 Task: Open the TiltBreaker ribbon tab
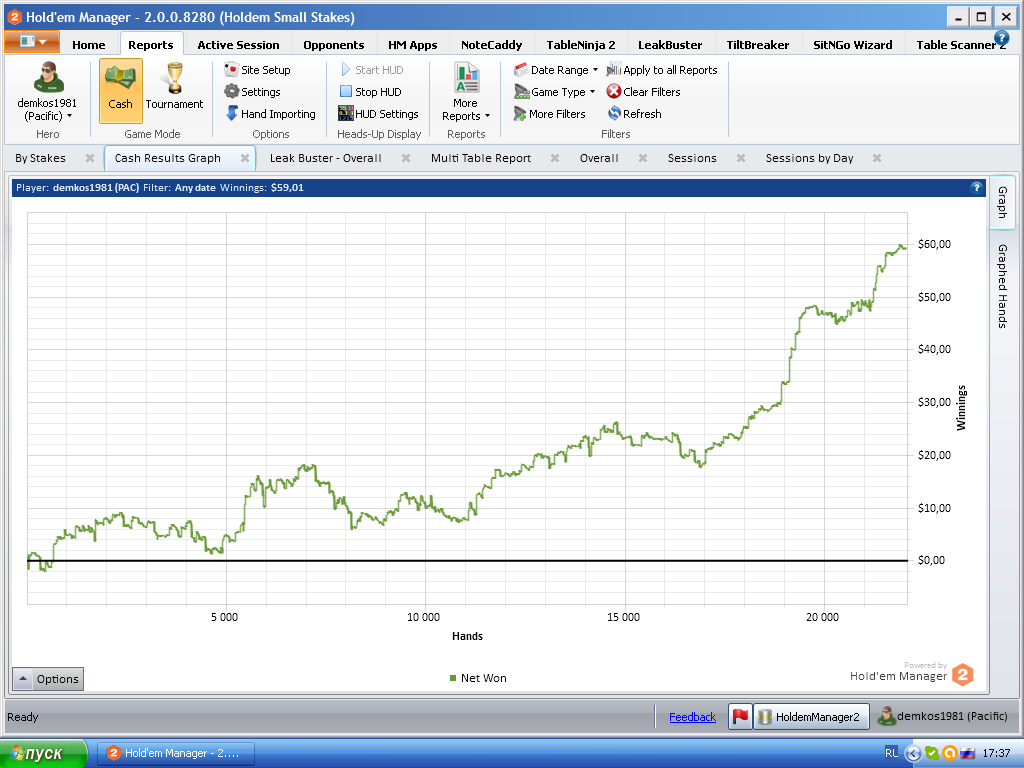tap(758, 44)
